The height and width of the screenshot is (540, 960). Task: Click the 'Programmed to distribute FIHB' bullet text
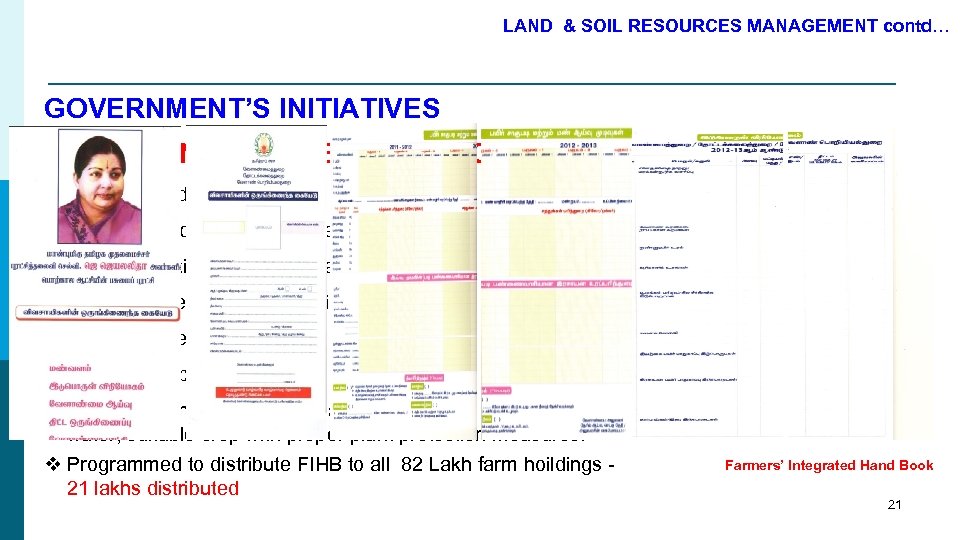[340, 464]
